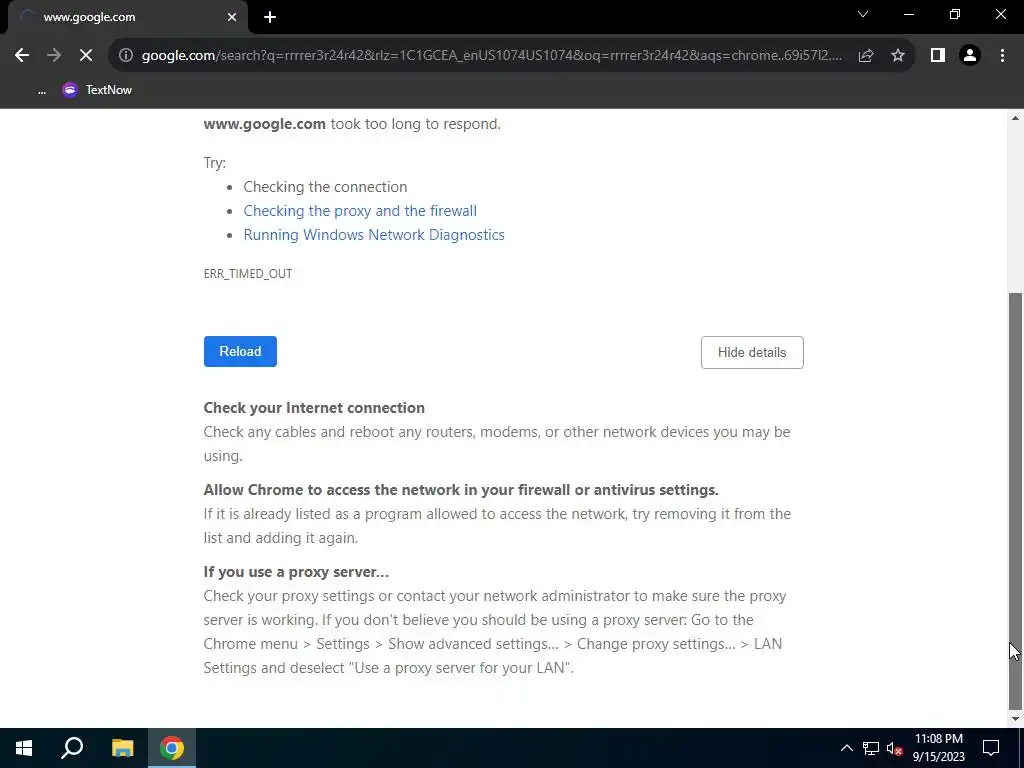Click the Reload button
The width and height of the screenshot is (1024, 768).
240,351
